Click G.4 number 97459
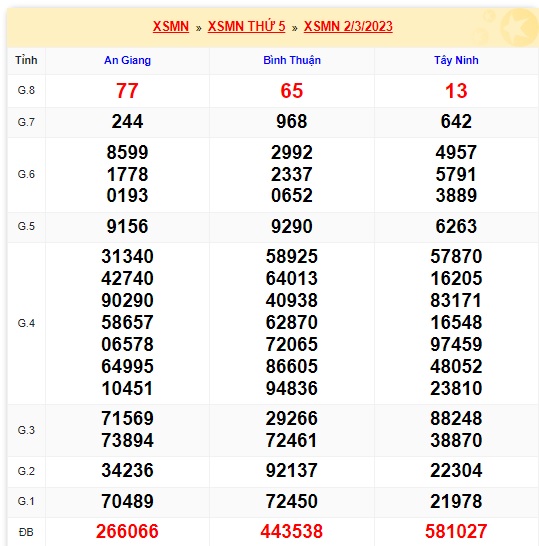This screenshot has width=539, height=546. tap(456, 344)
